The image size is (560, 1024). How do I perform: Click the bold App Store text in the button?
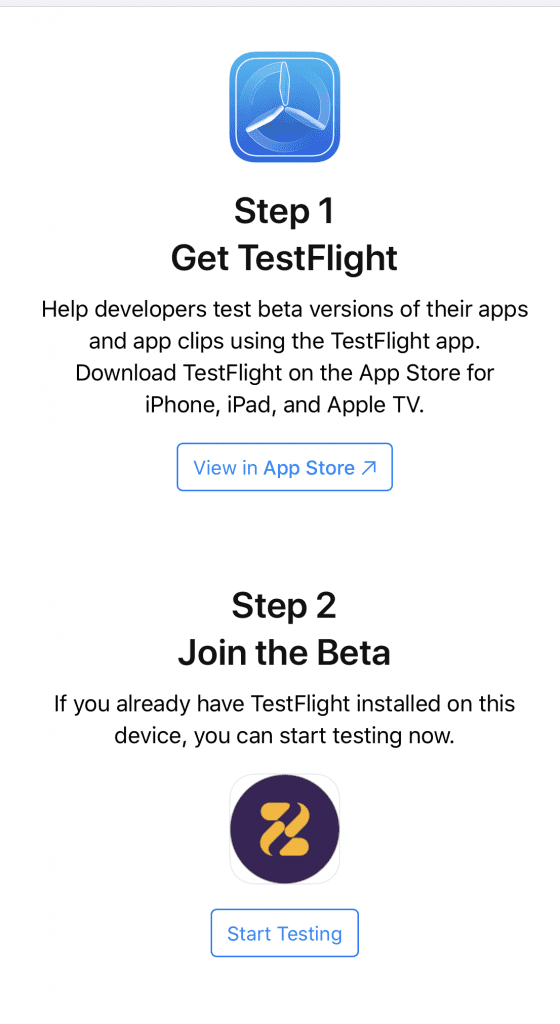tap(309, 468)
